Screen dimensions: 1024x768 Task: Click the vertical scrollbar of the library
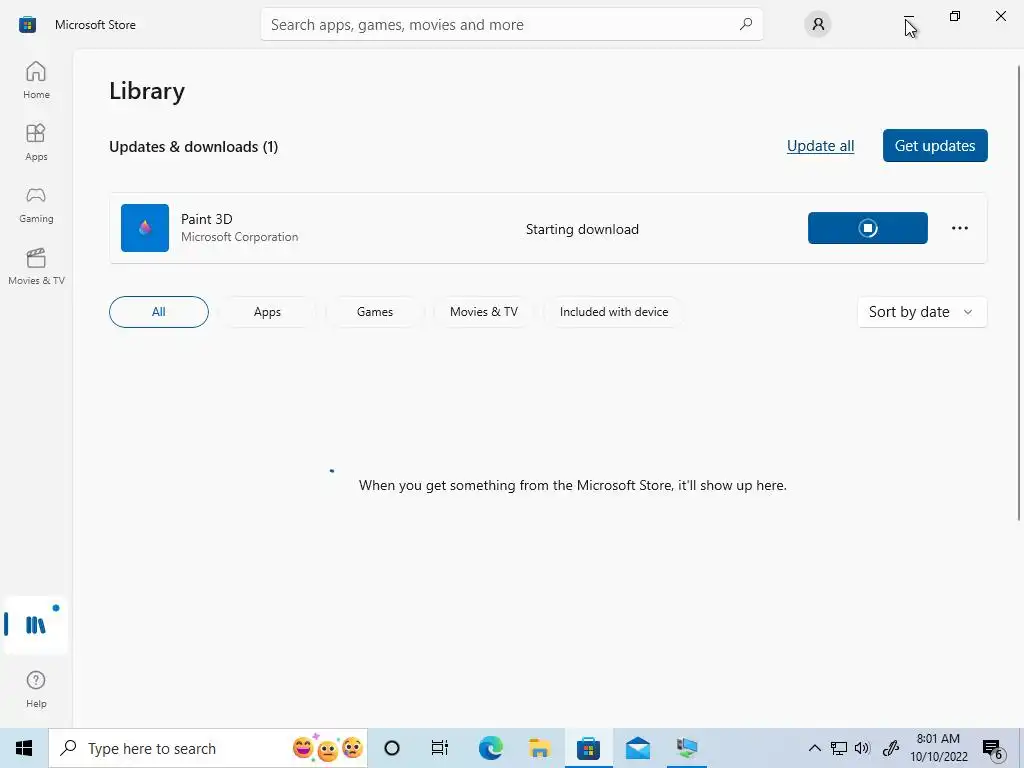tap(1019, 293)
